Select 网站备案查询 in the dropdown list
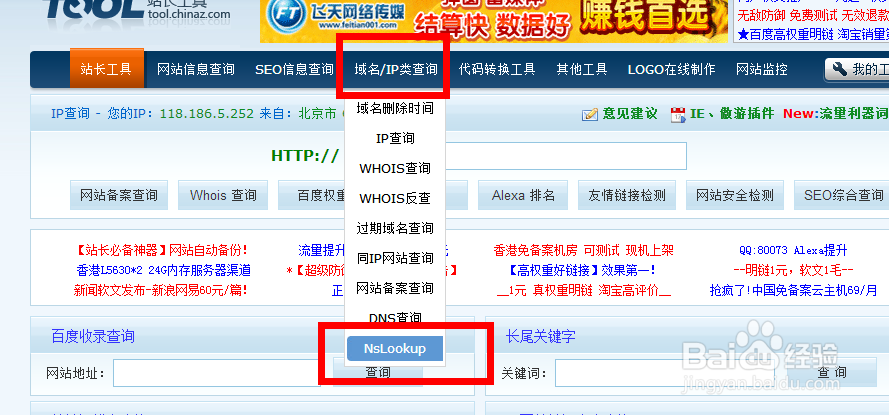 point(395,288)
